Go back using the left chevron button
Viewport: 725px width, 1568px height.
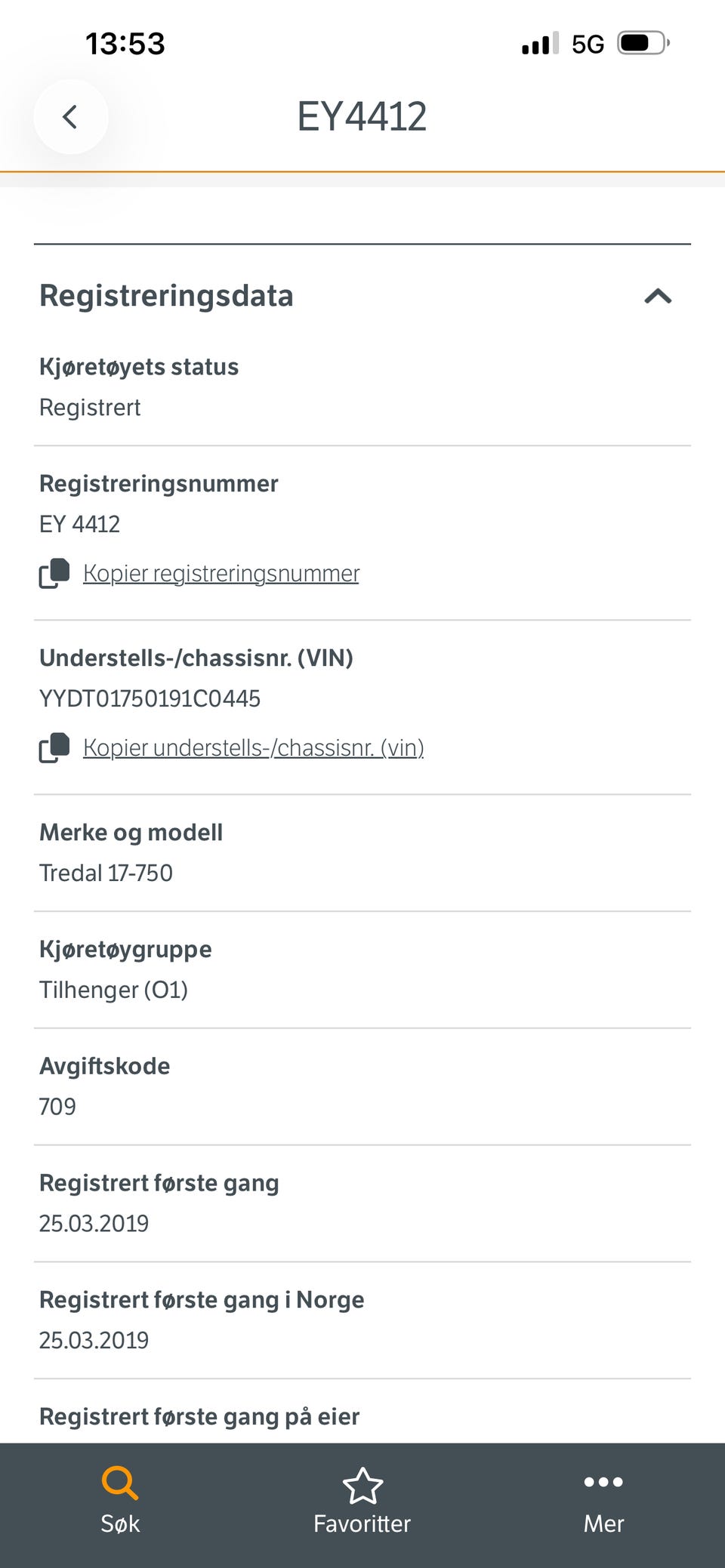click(70, 117)
